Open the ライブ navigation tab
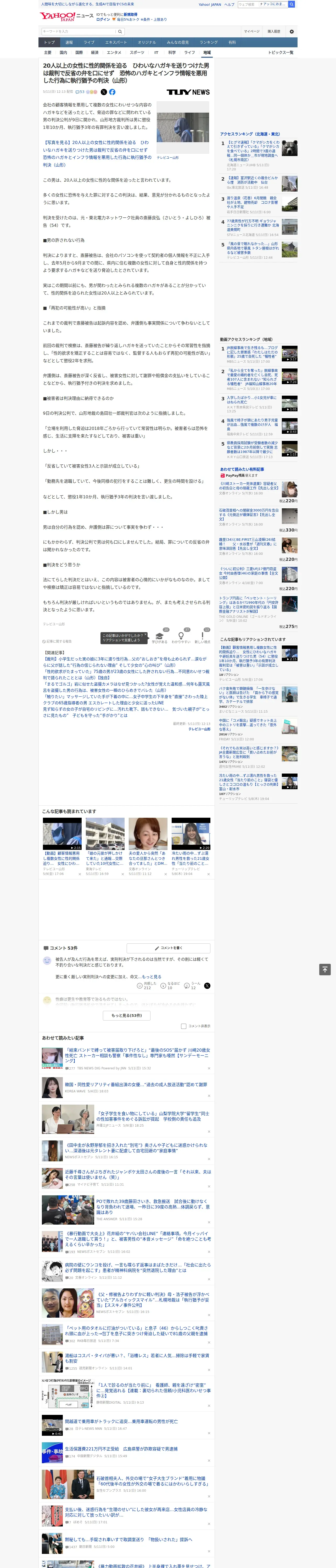 pyautogui.click(x=89, y=43)
